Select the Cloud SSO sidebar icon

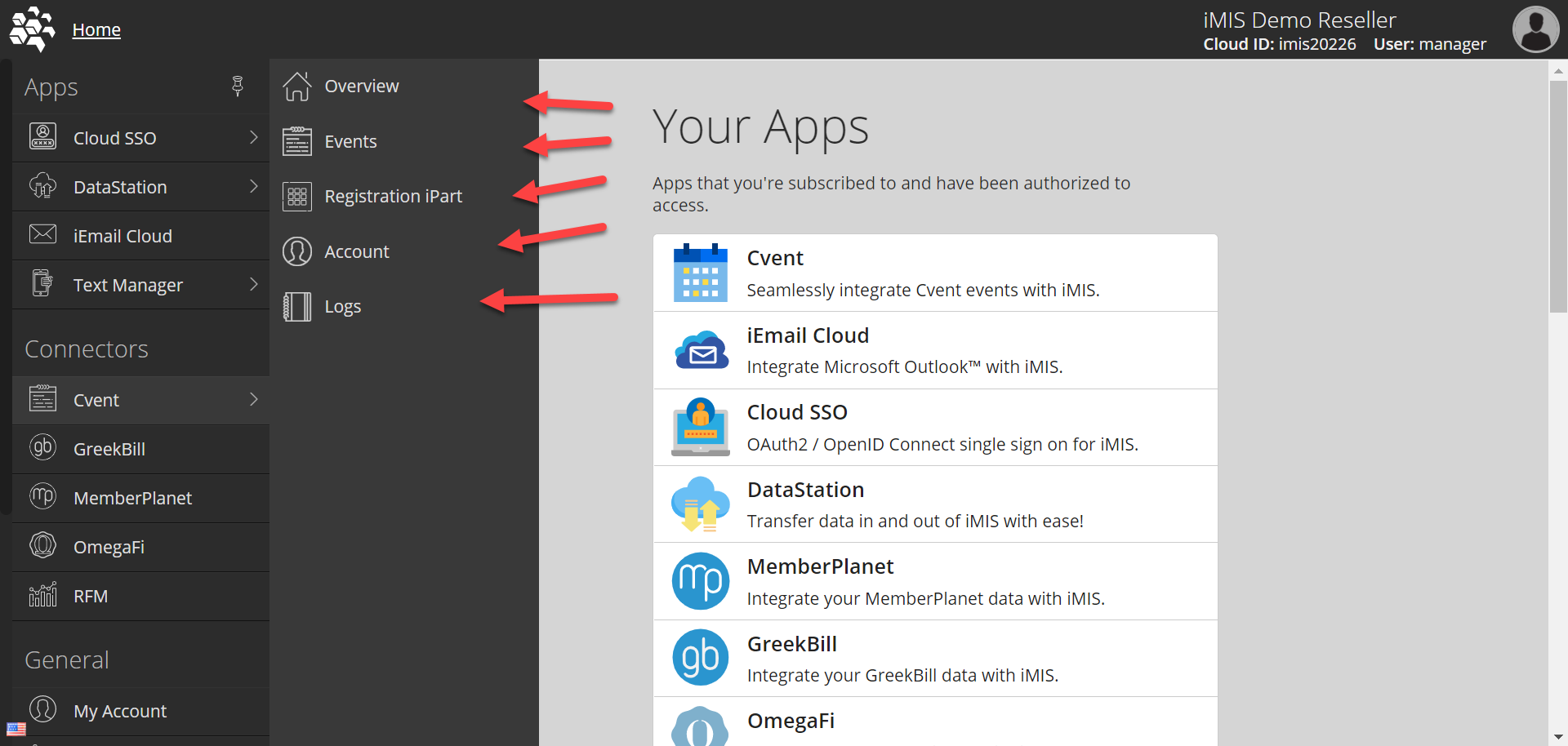point(42,137)
